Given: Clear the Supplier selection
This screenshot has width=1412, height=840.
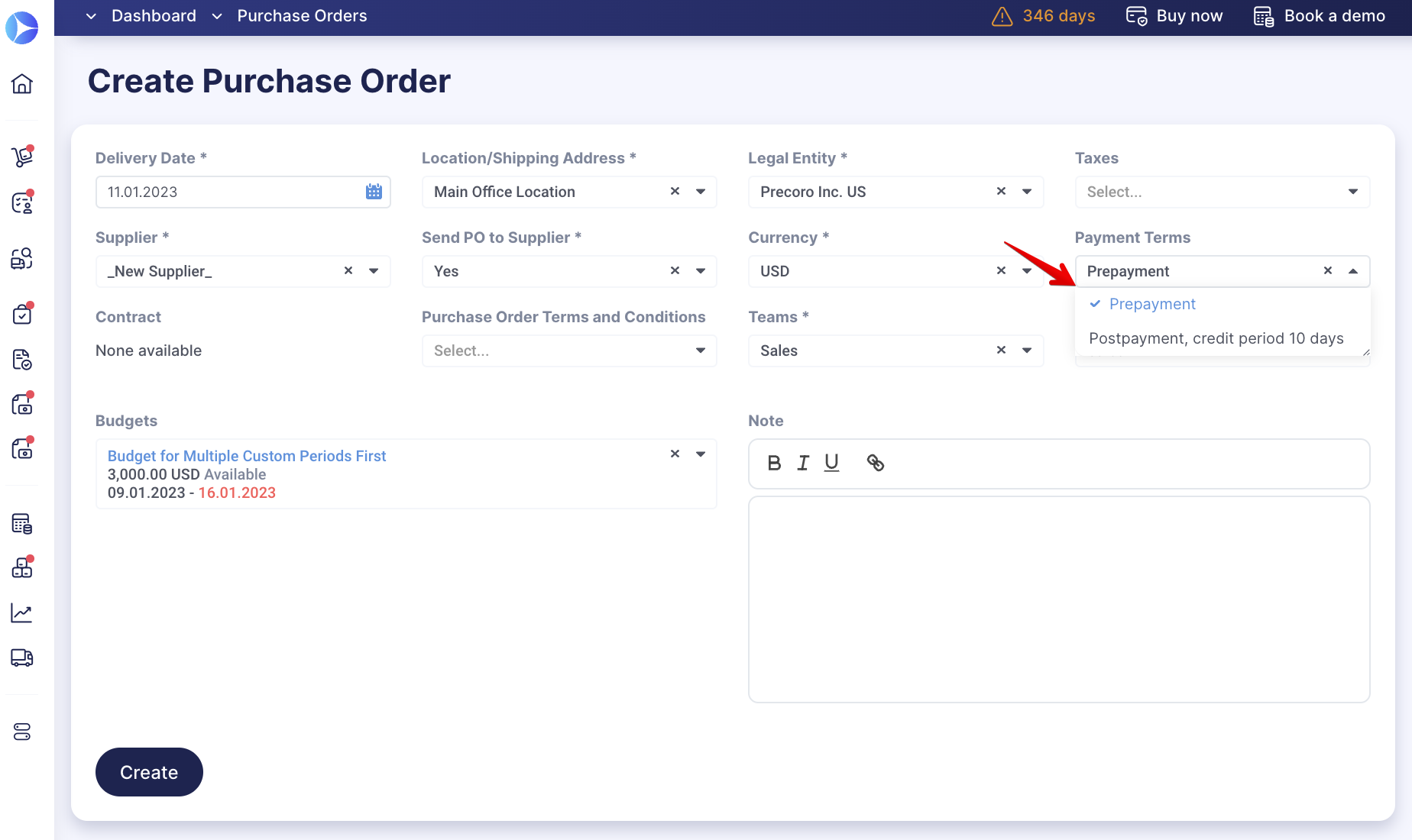Looking at the screenshot, I should (348, 270).
